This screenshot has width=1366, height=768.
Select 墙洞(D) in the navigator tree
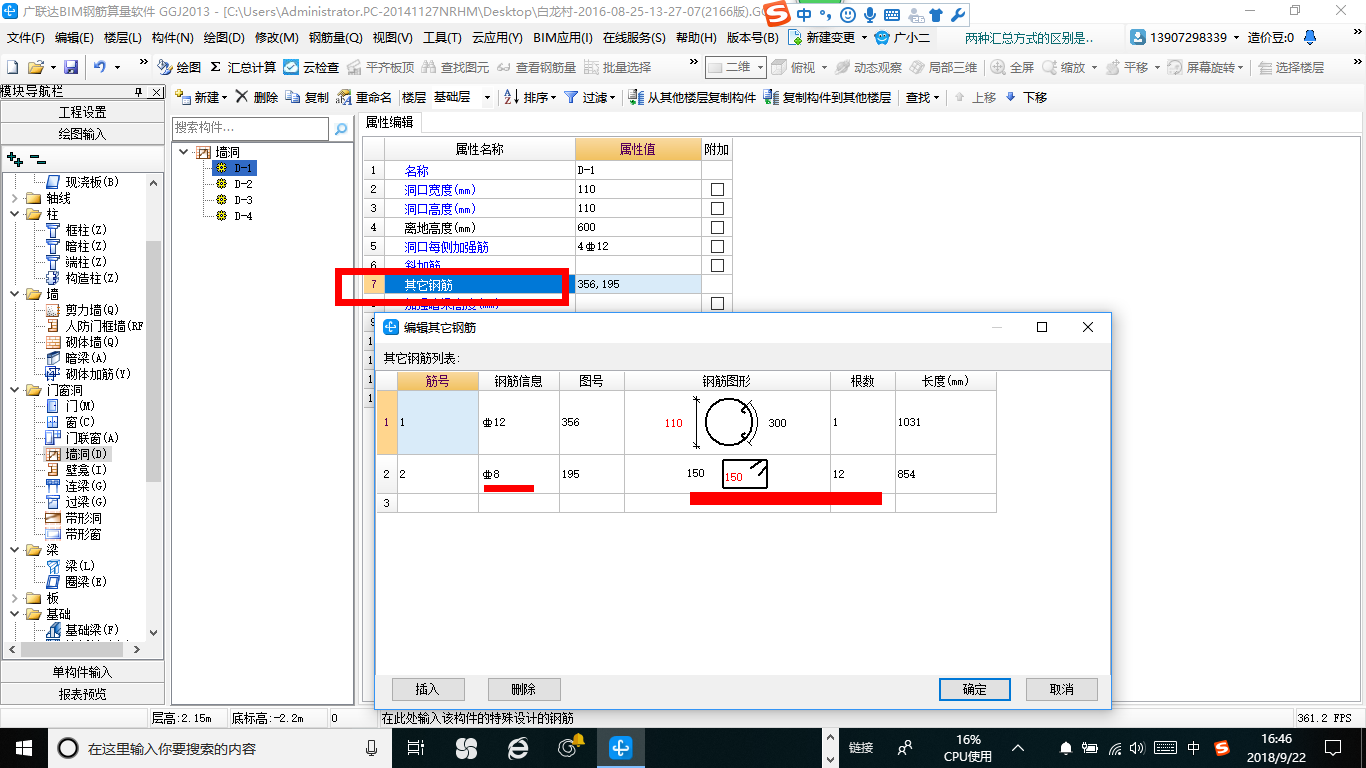coord(77,454)
